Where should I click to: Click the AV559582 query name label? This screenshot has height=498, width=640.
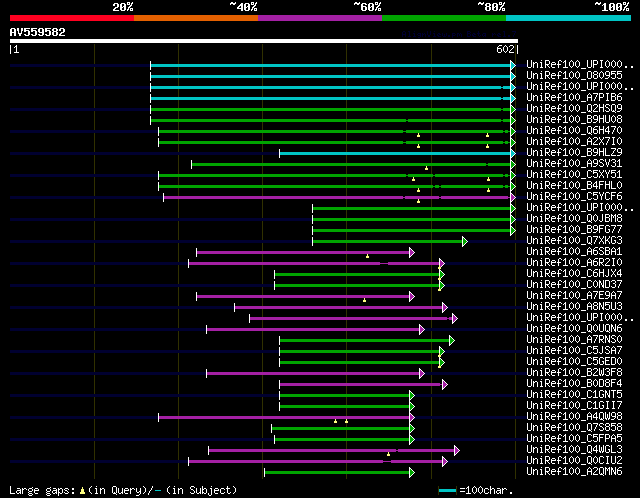pos(38,32)
